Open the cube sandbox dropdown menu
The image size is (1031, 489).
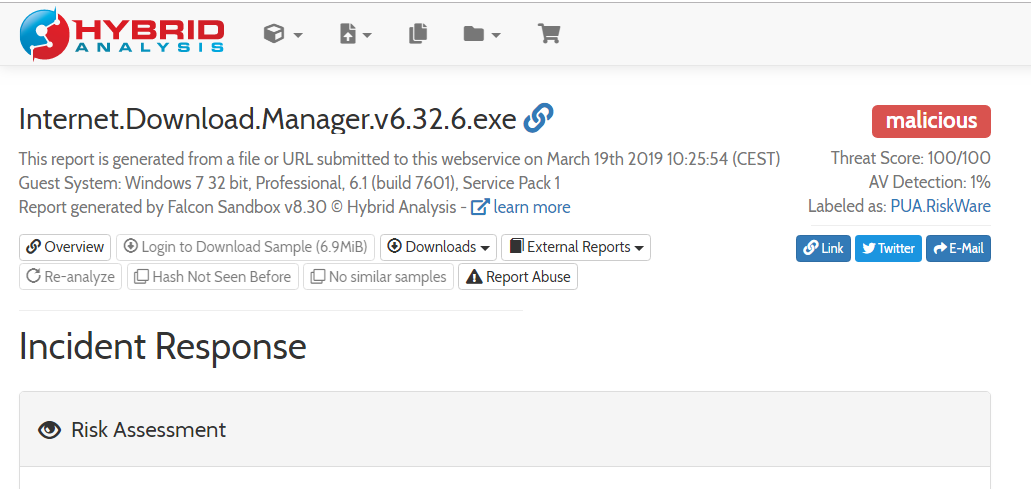[283, 34]
